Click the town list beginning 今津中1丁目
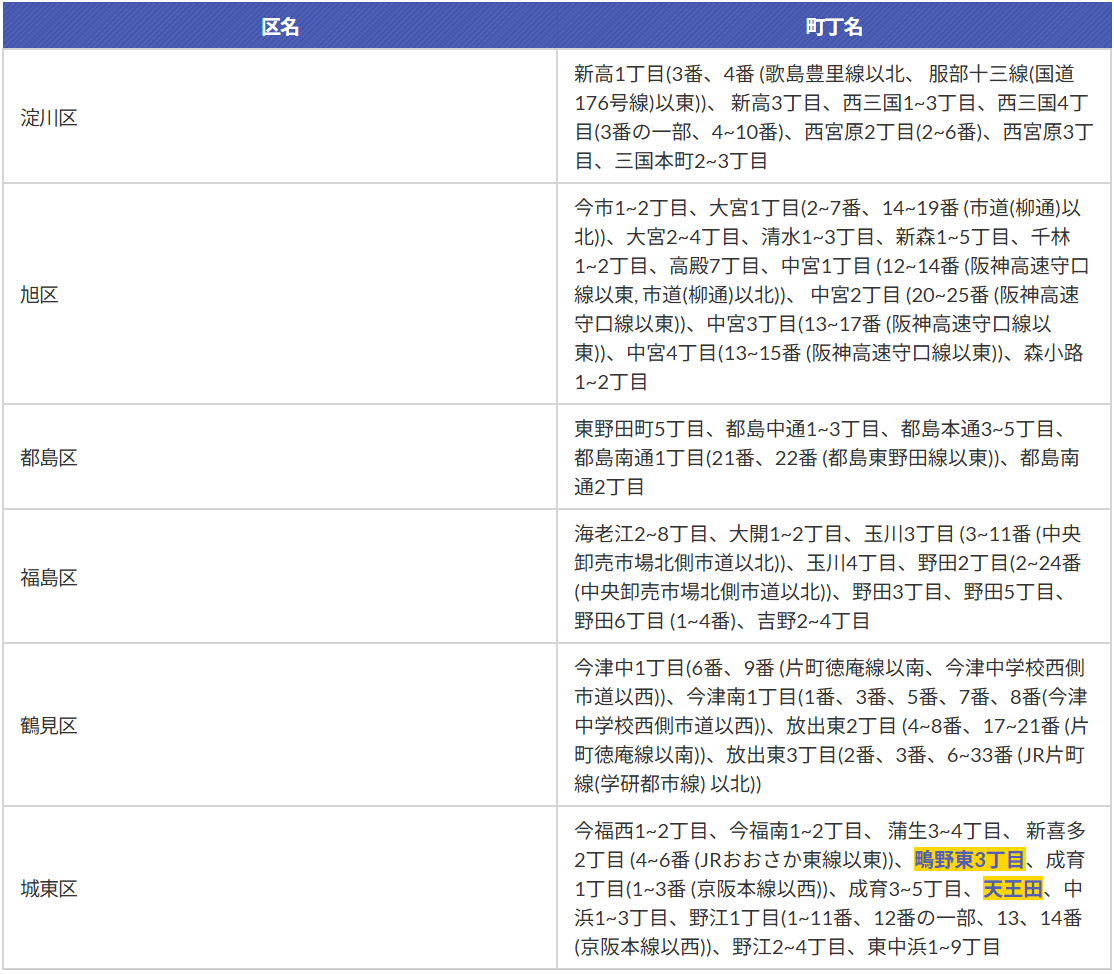 tap(834, 725)
